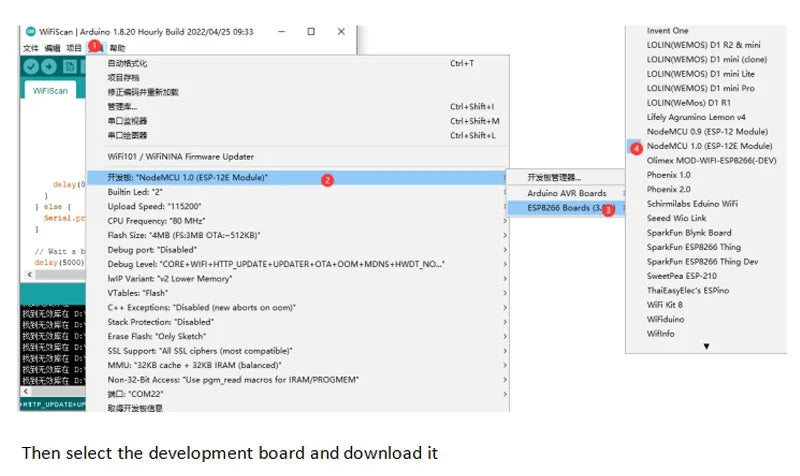Click editor horizontal scrollbar left arrow
The image size is (800, 476).
pyautogui.click(x=30, y=274)
